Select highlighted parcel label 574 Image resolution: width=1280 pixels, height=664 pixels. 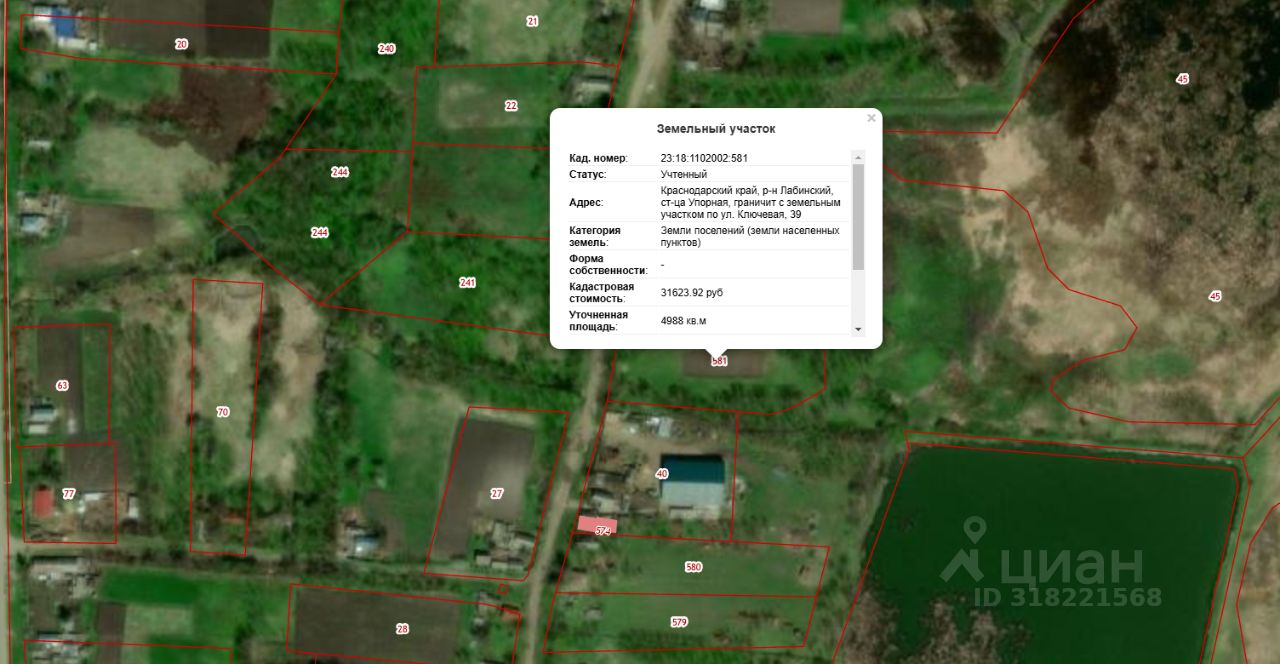tap(602, 531)
